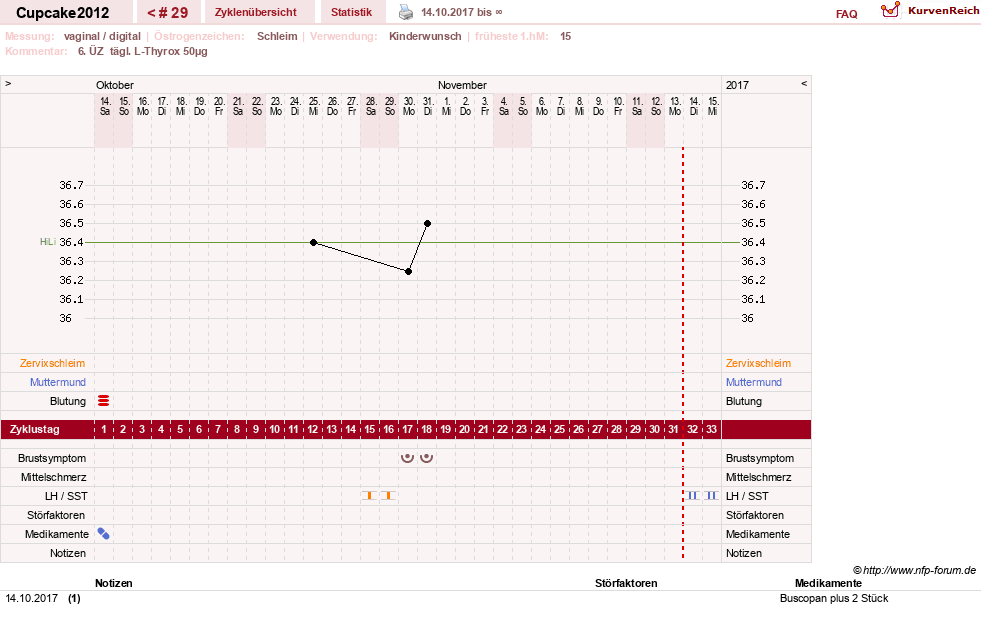Click cycle day 25 in Zyklustag row

point(559,429)
